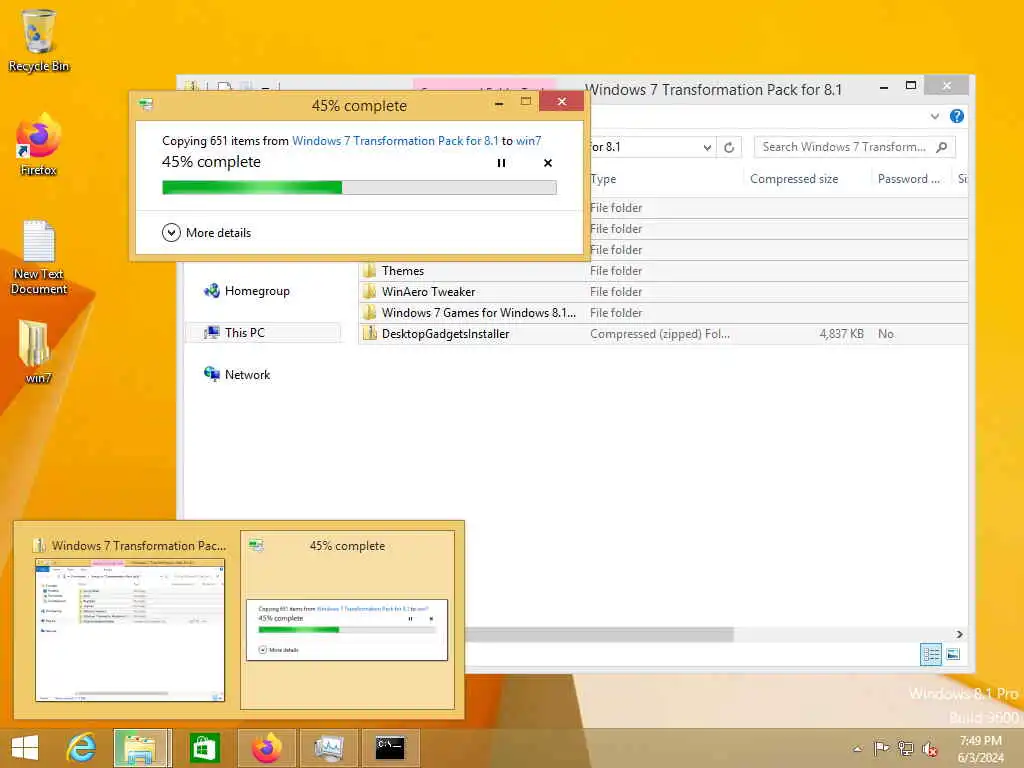Sort by Compressed size column header

click(793, 179)
